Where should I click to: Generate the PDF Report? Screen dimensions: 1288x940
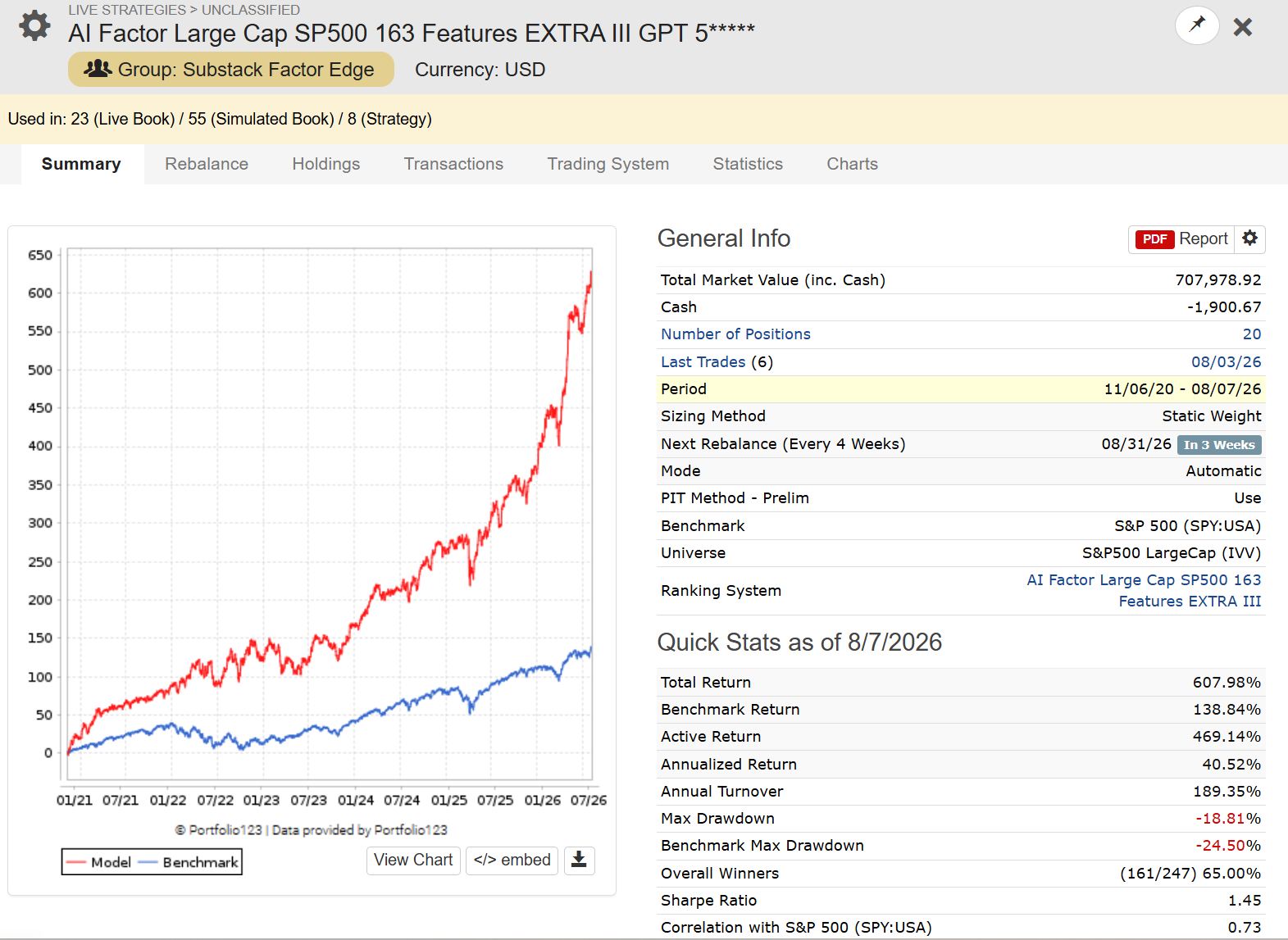(1181, 238)
